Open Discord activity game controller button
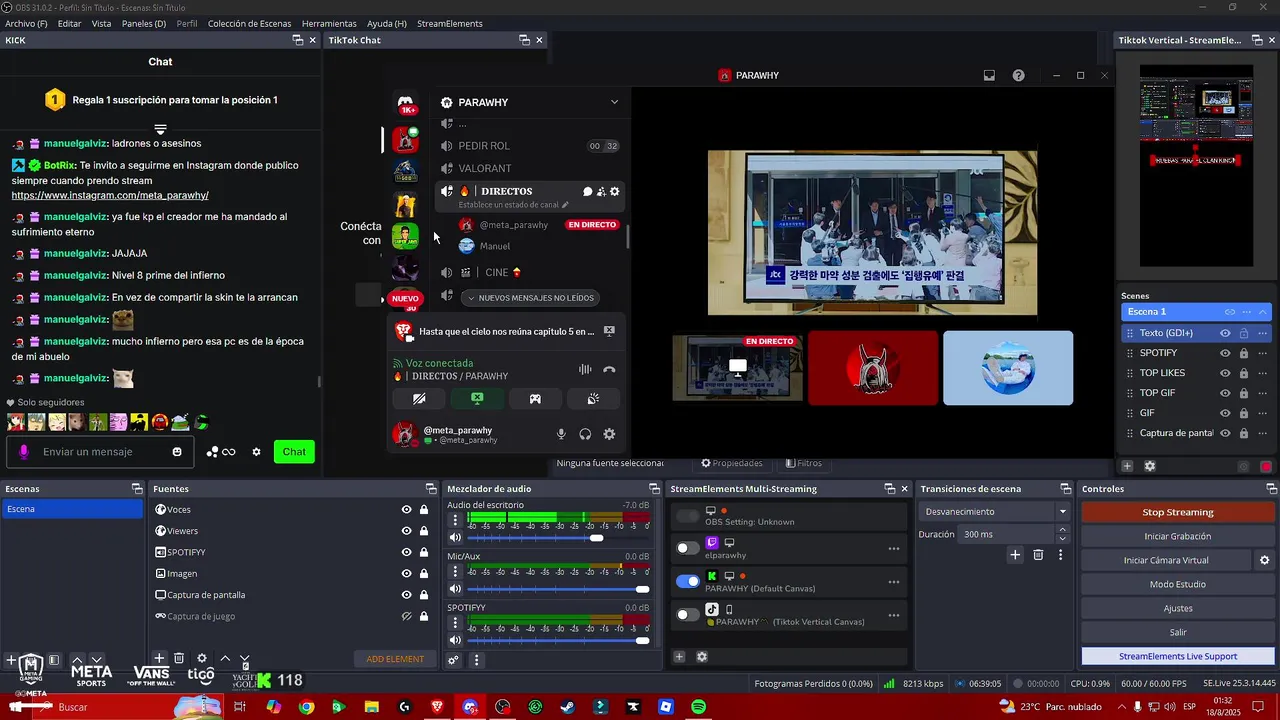This screenshot has width=1280, height=720. pos(535,399)
